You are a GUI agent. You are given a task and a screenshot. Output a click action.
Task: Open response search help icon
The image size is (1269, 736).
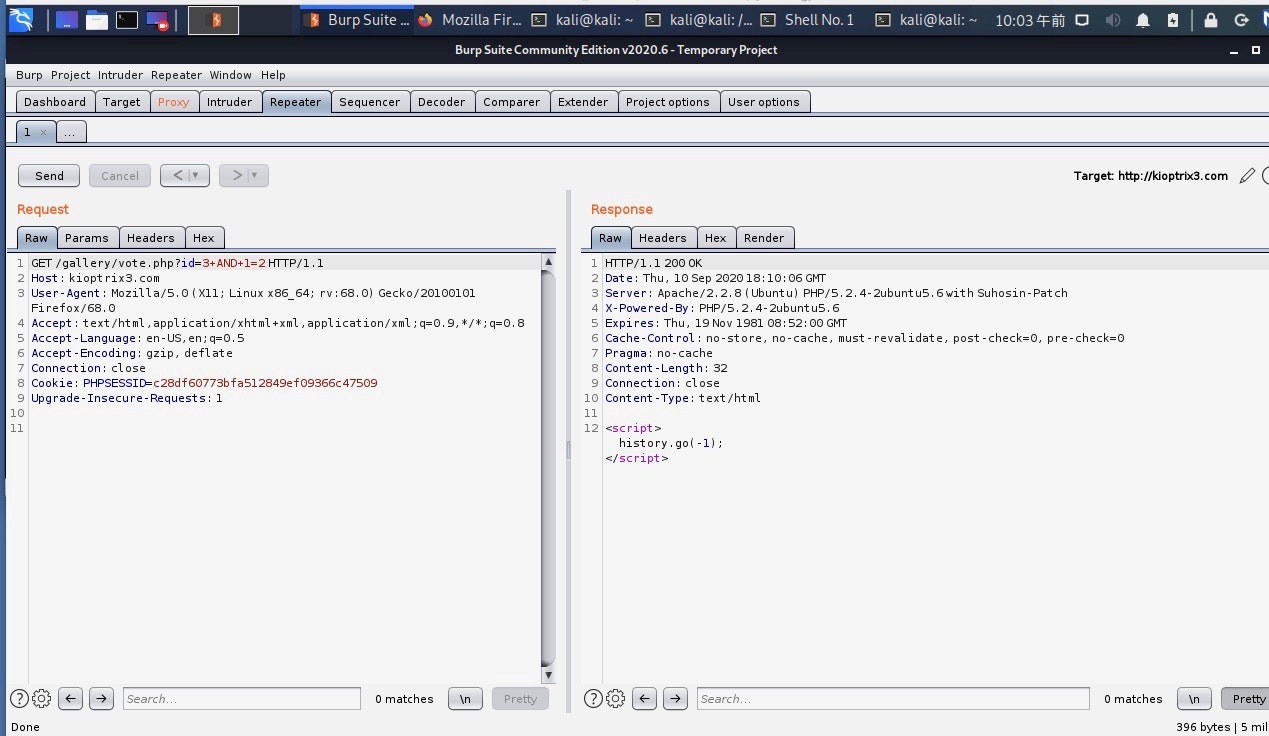pos(593,698)
